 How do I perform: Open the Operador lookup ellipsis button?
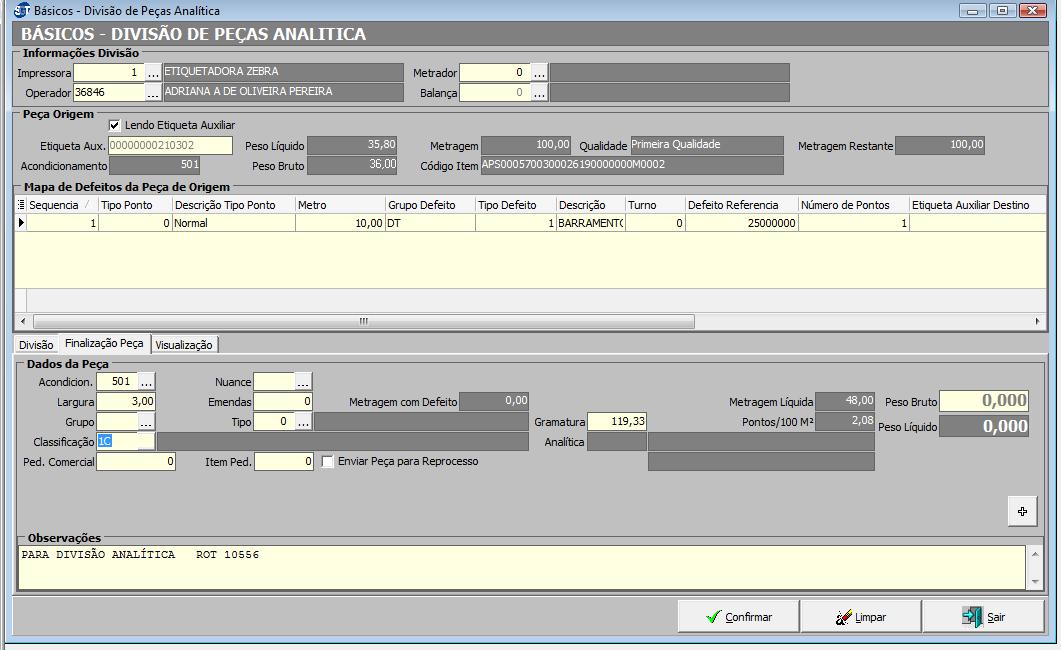click(153, 93)
